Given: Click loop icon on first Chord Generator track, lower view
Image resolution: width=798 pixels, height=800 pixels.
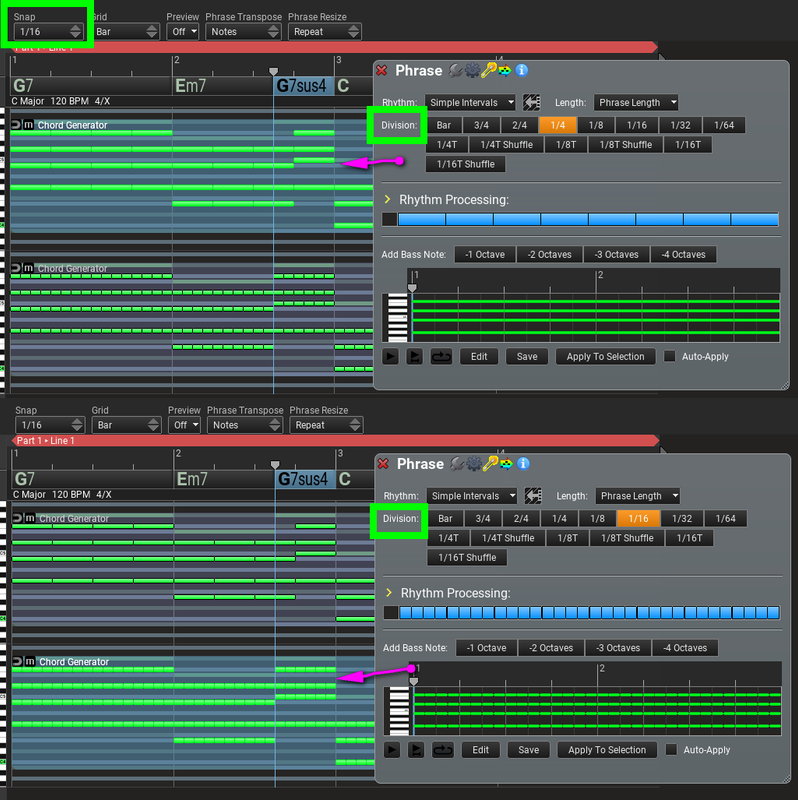Looking at the screenshot, I should (x=18, y=518).
